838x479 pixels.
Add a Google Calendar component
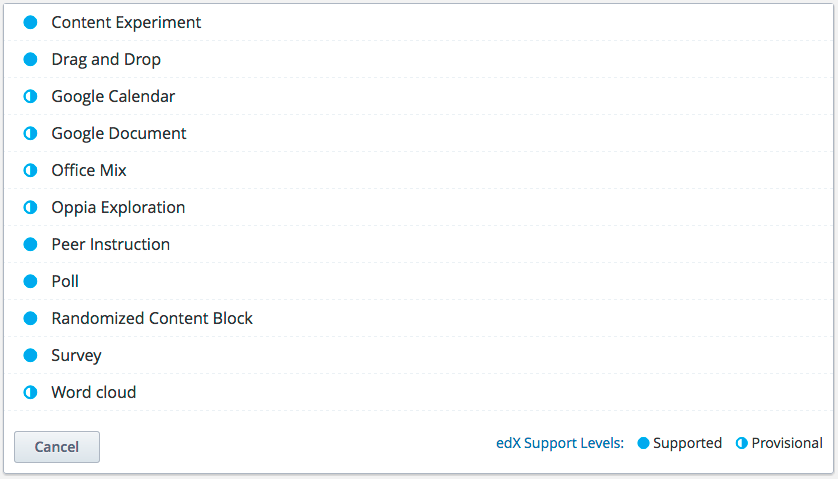click(x=113, y=96)
